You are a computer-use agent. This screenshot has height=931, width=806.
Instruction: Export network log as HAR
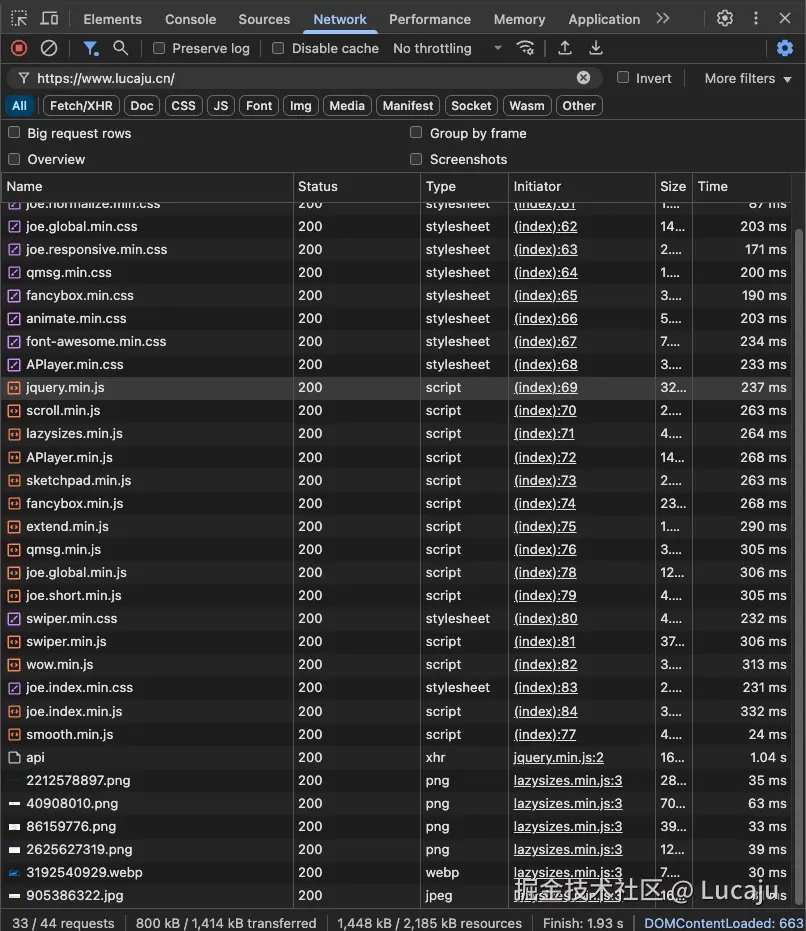coord(595,48)
